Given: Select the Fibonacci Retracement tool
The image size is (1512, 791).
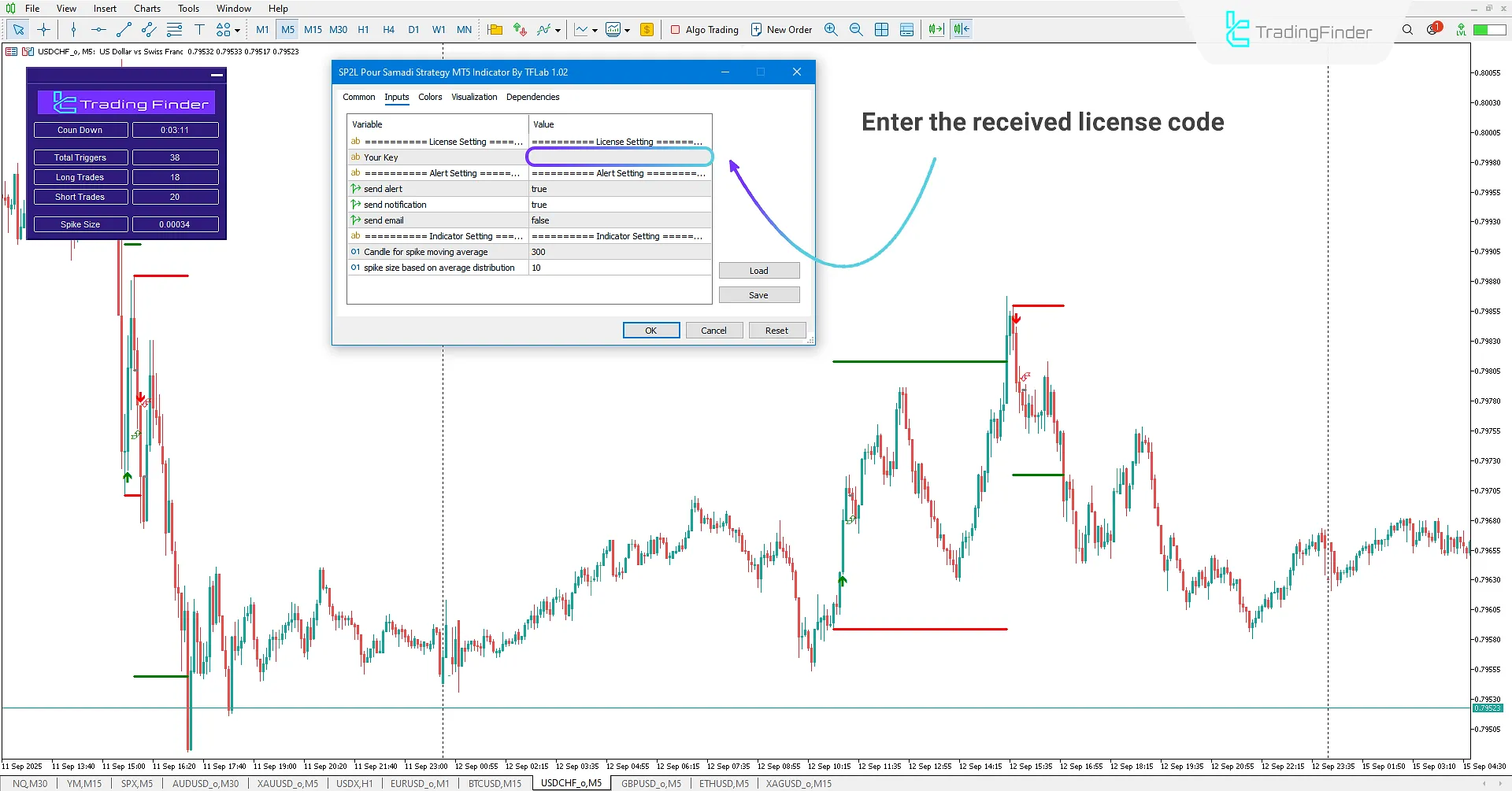Looking at the screenshot, I should coord(174,29).
